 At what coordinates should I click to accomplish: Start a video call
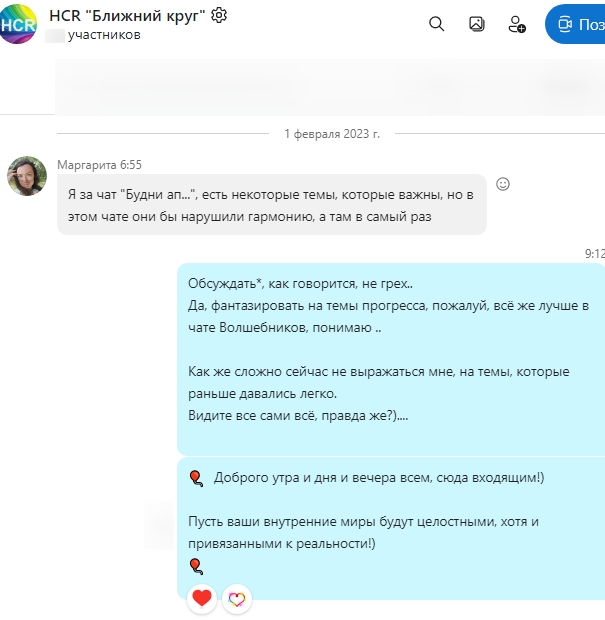pos(575,24)
